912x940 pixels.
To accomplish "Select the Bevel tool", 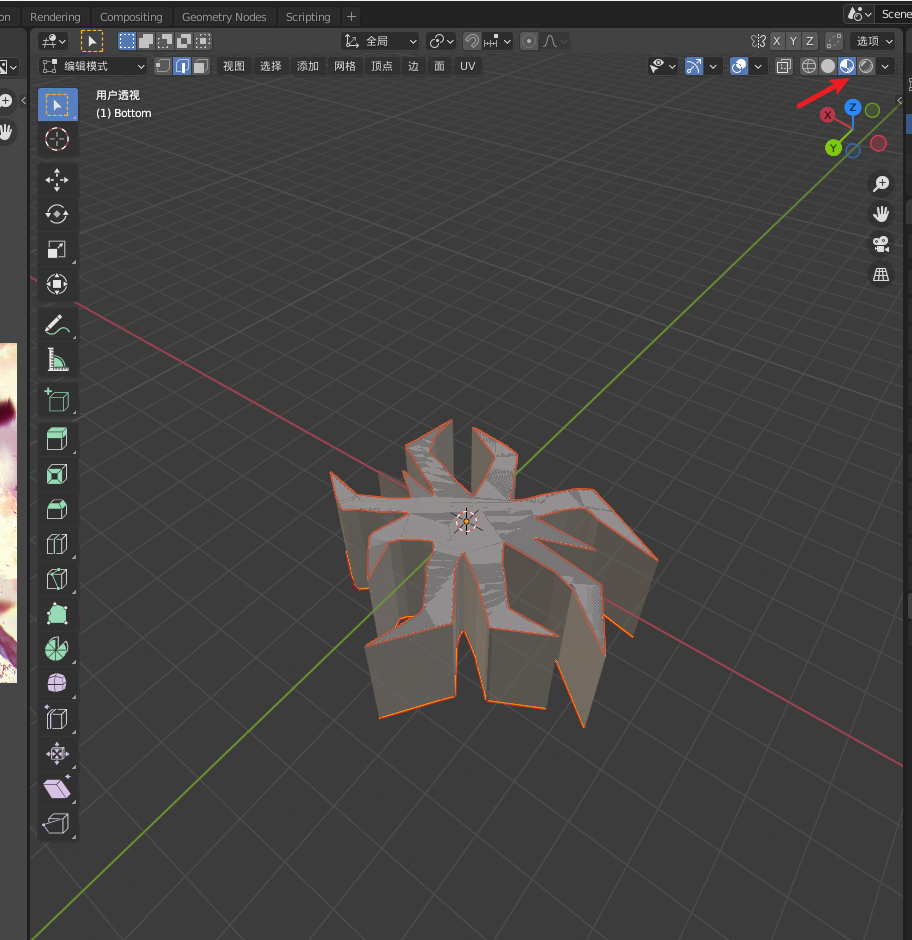I will point(58,509).
